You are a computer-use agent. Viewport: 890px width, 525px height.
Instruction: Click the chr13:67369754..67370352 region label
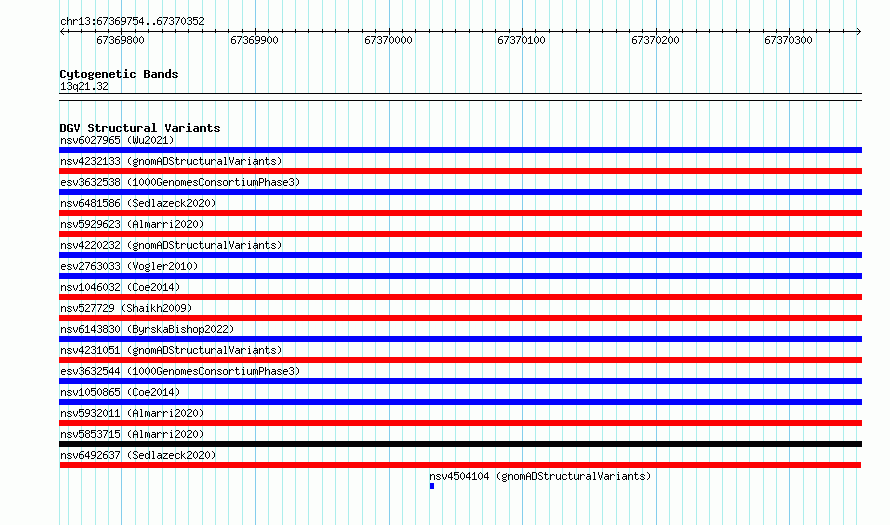tap(132, 21)
